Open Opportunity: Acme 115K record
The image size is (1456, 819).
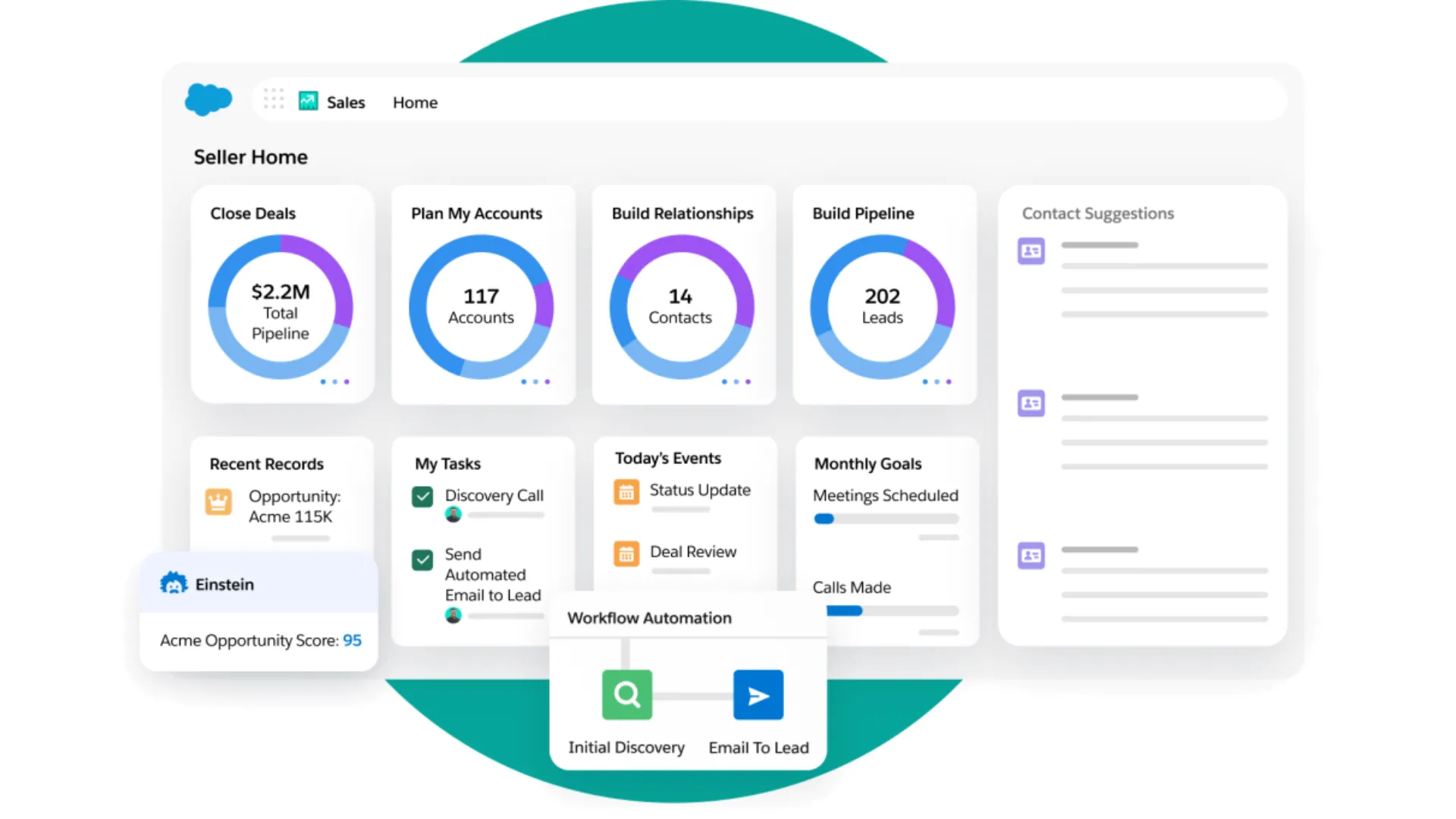click(294, 506)
